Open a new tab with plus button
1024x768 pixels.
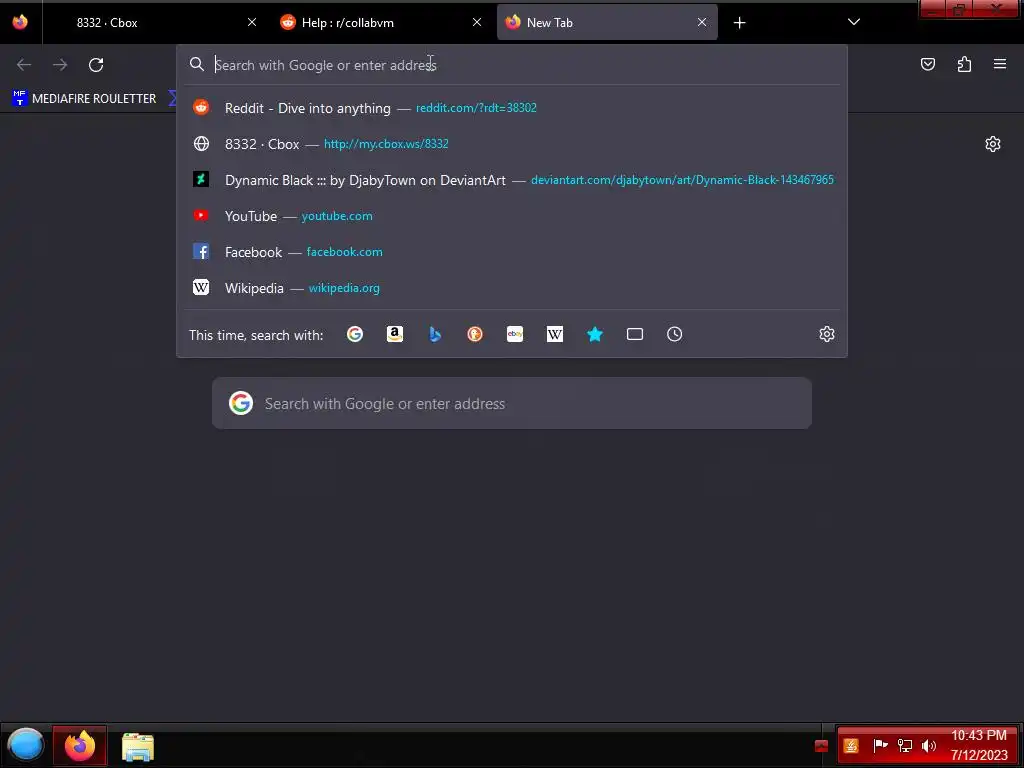click(x=739, y=23)
